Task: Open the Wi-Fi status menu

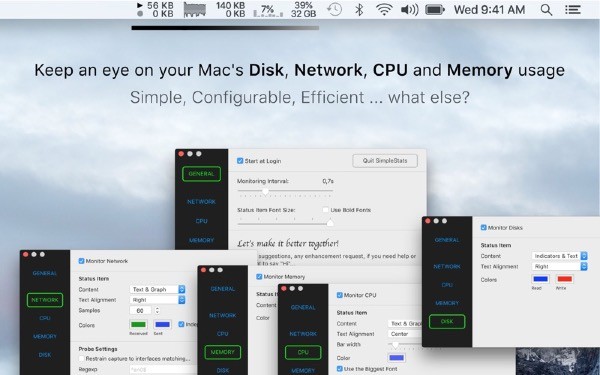Action: [384, 10]
